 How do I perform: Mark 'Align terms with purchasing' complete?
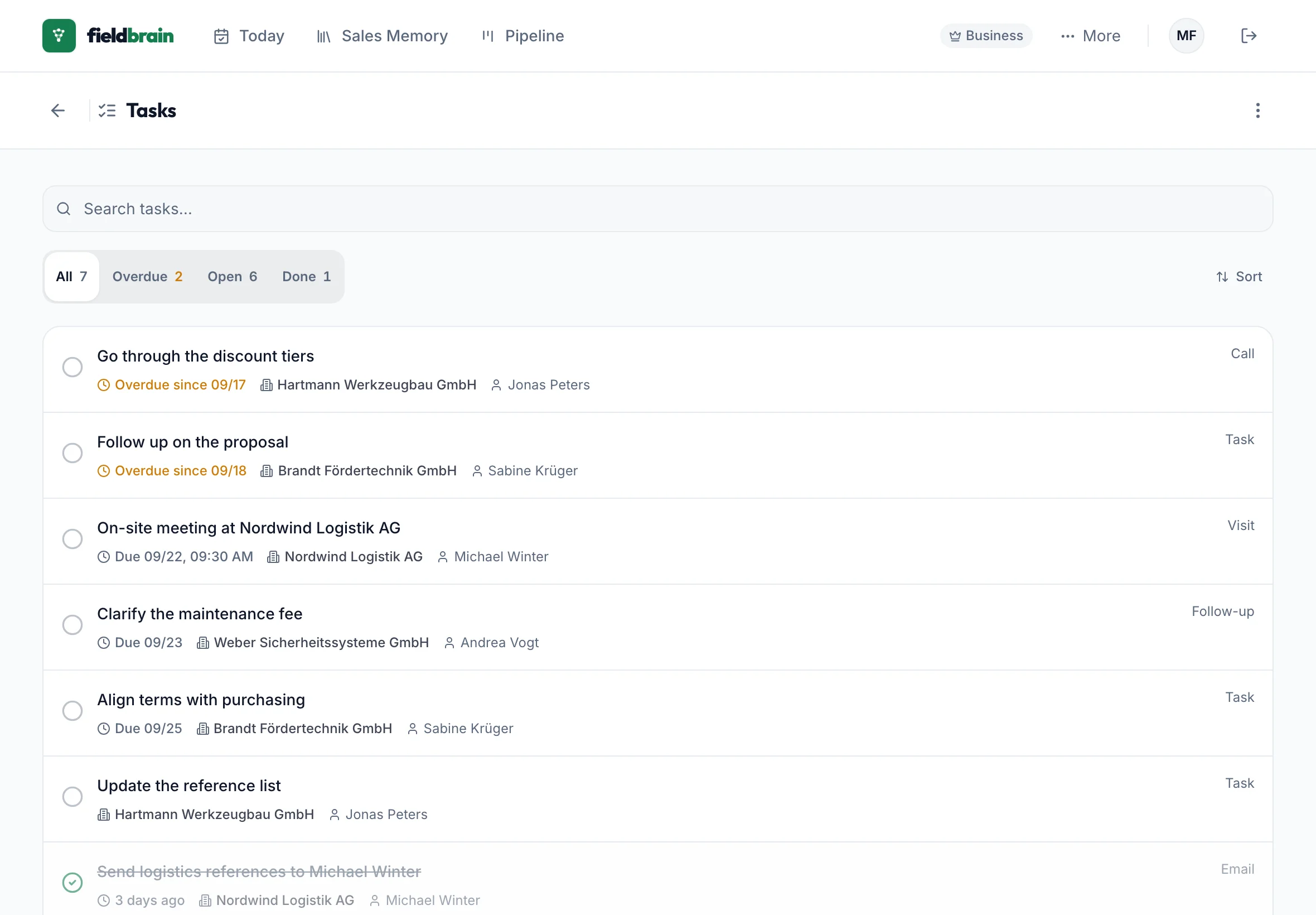(72, 711)
